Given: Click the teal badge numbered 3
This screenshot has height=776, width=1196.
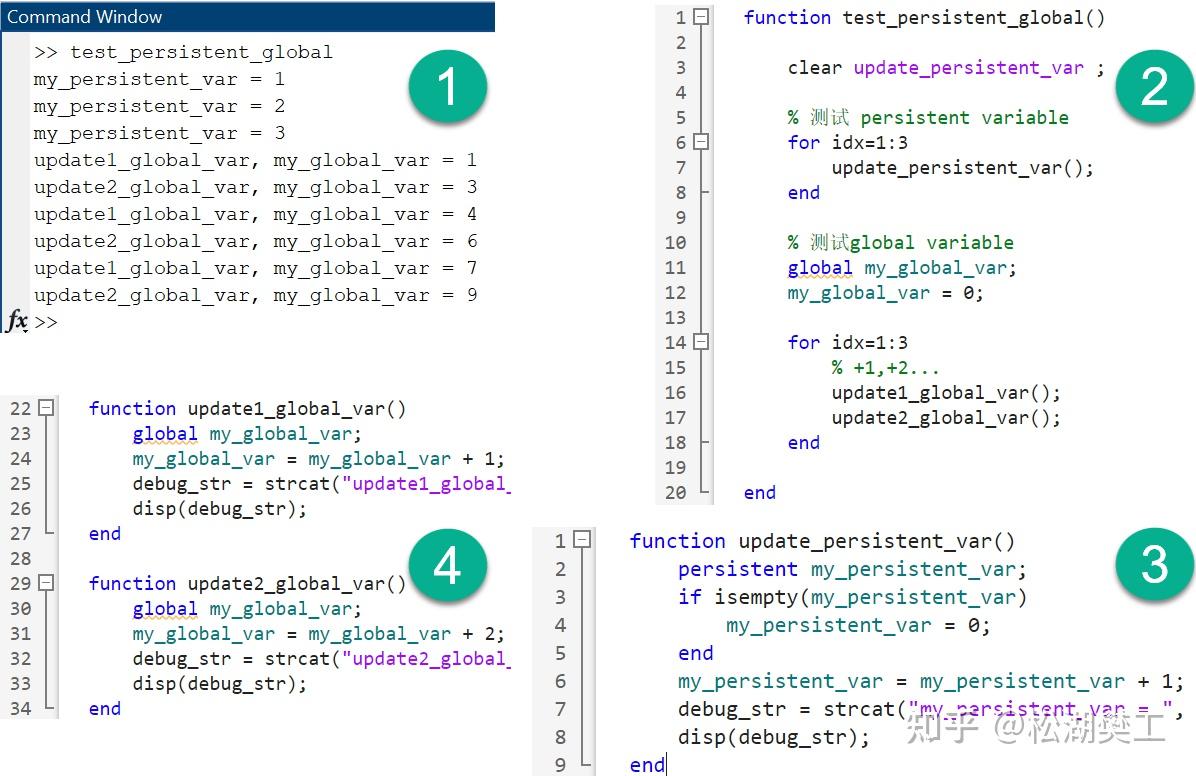Looking at the screenshot, I should pos(1154,564).
